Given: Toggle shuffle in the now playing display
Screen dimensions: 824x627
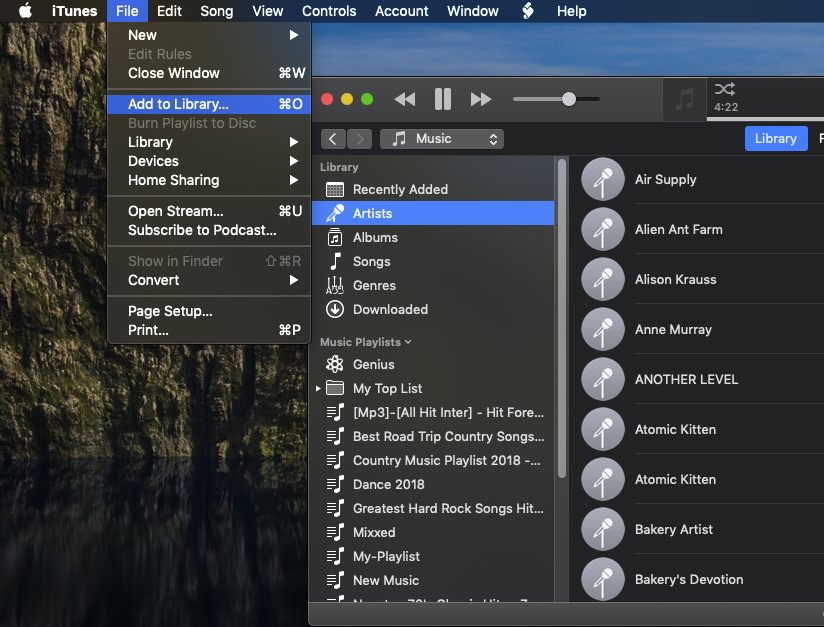Looking at the screenshot, I should tap(725, 89).
